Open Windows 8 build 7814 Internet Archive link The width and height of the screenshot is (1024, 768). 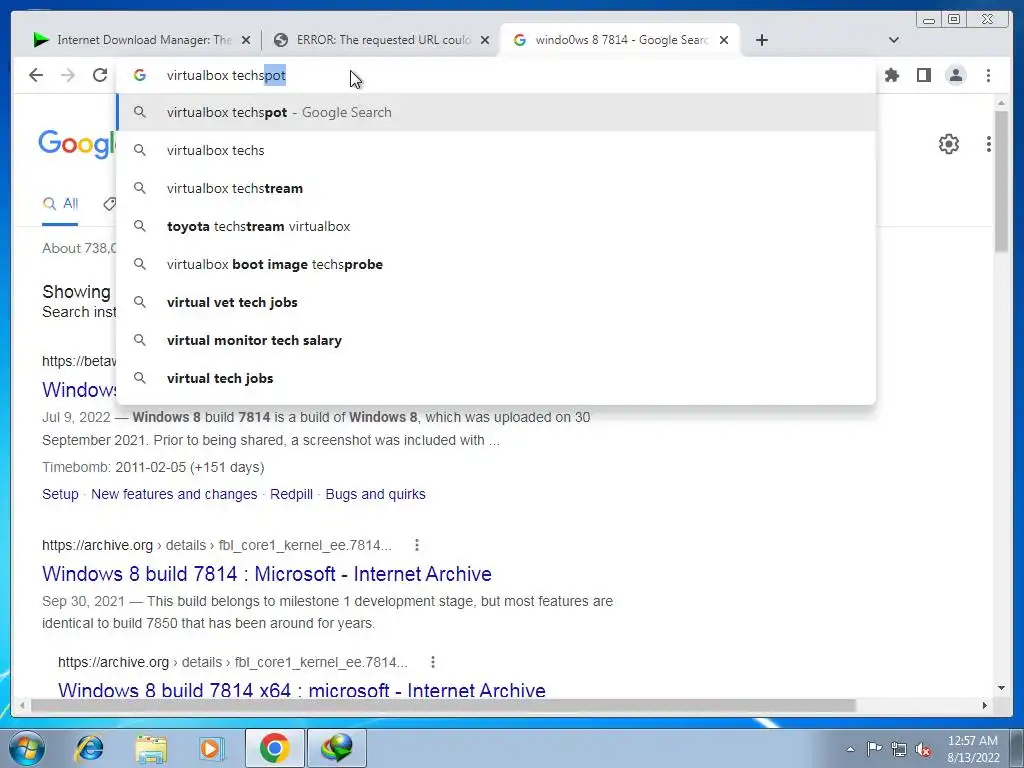pos(266,573)
